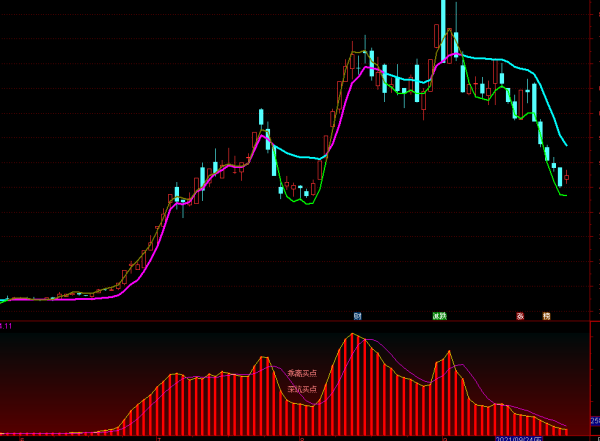Image resolution: width=600 pixels, height=441 pixels.
Task: Click month 8 on the time axis
Action: pos(301,438)
